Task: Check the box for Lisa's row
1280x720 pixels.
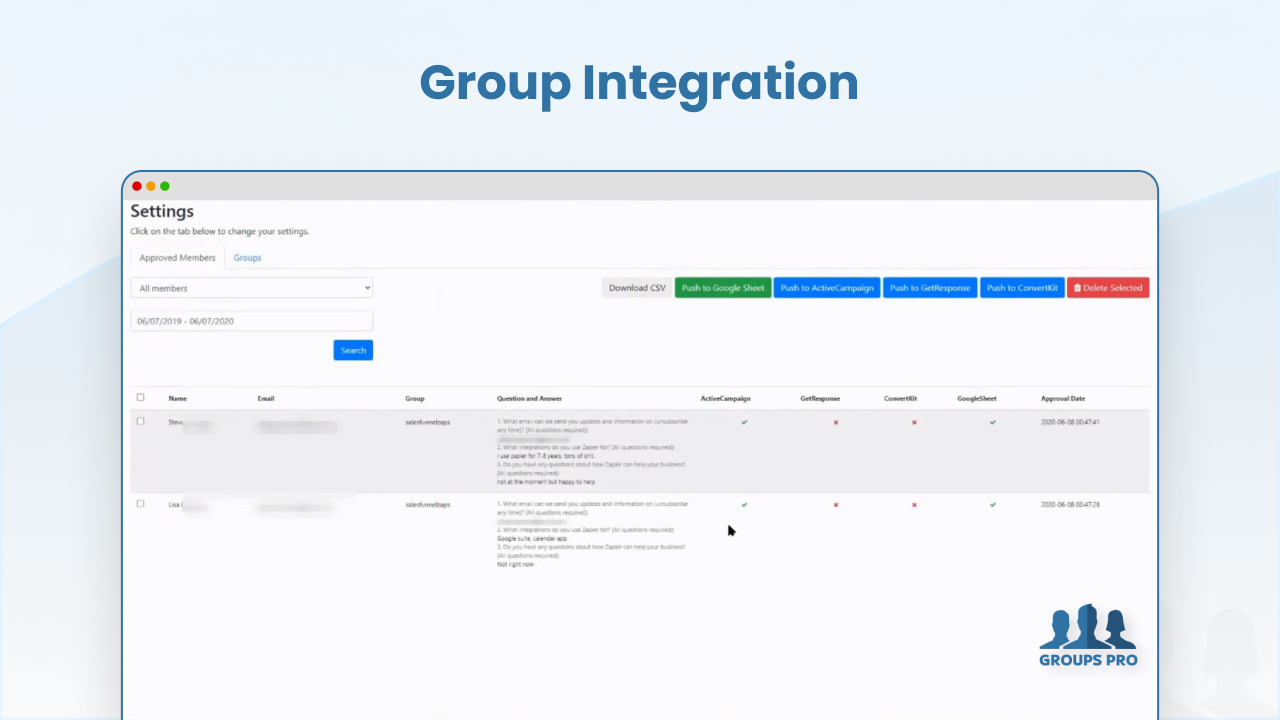Action: [140, 504]
